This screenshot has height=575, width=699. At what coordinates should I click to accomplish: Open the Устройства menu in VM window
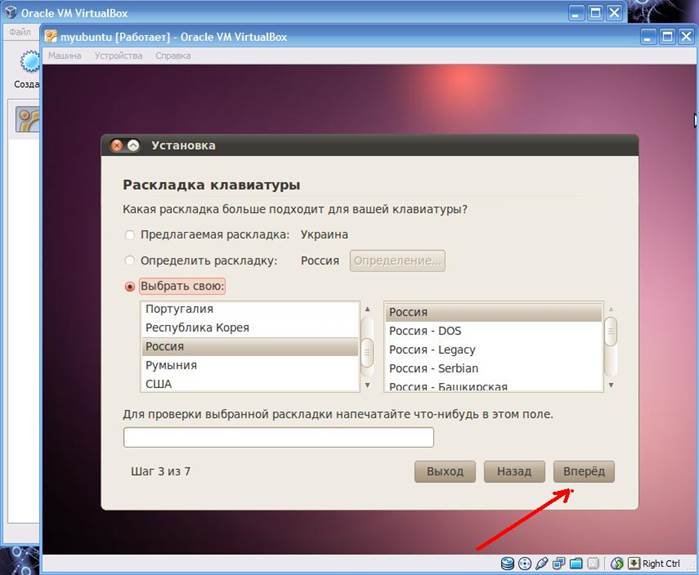[119, 56]
